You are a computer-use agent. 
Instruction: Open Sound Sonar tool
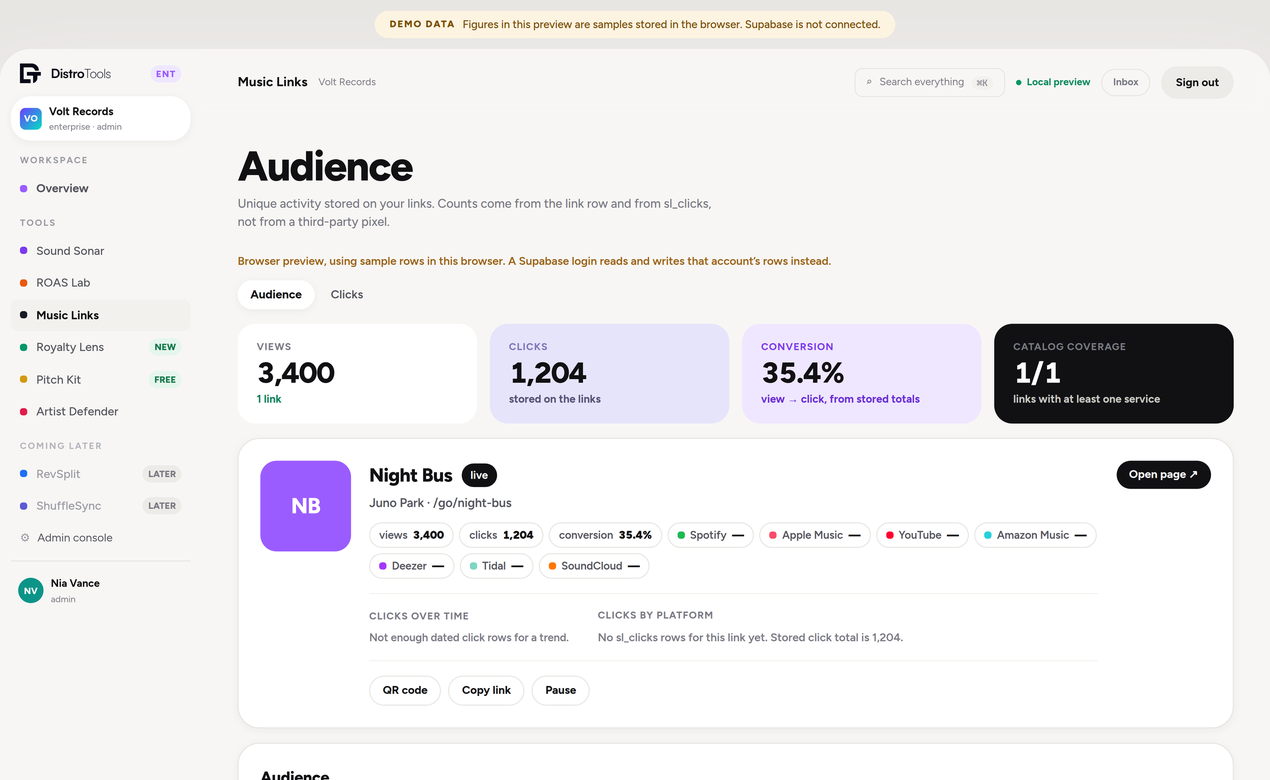pos(100,251)
